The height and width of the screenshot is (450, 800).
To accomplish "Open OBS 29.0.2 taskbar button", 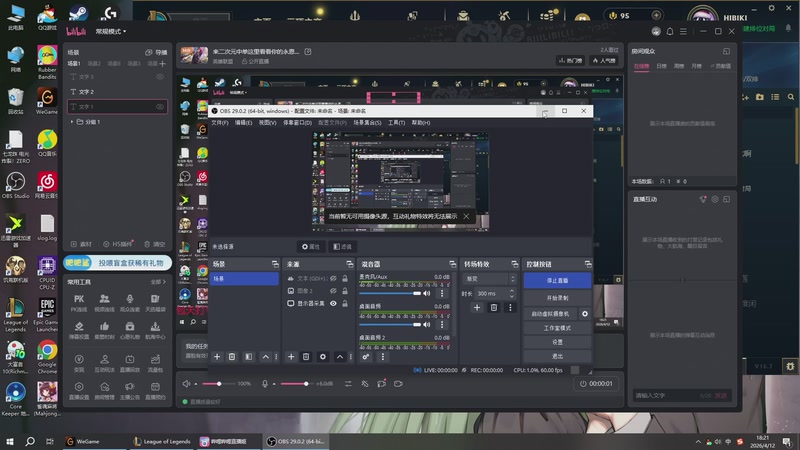I will 296,441.
